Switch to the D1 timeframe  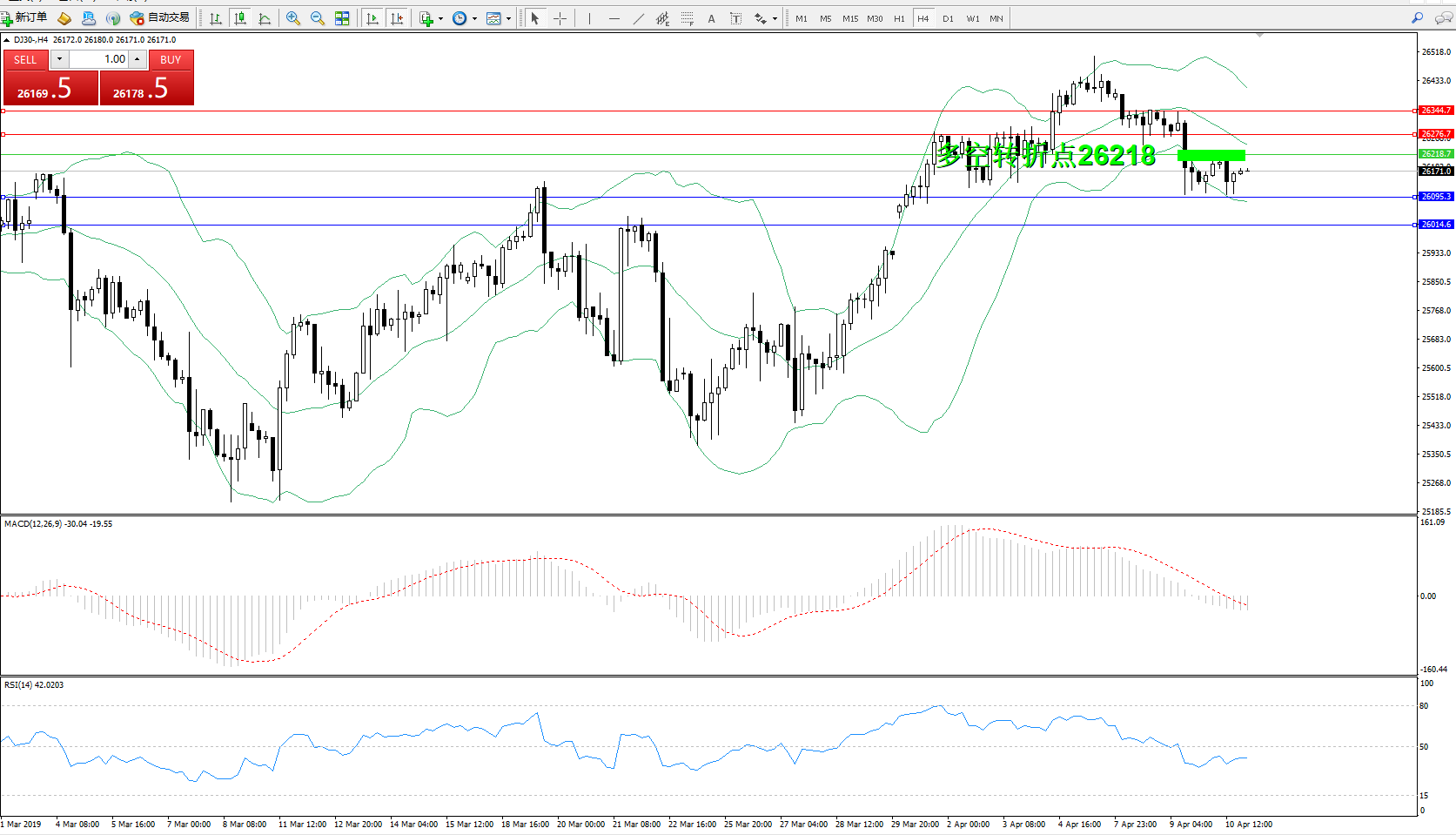point(948,18)
